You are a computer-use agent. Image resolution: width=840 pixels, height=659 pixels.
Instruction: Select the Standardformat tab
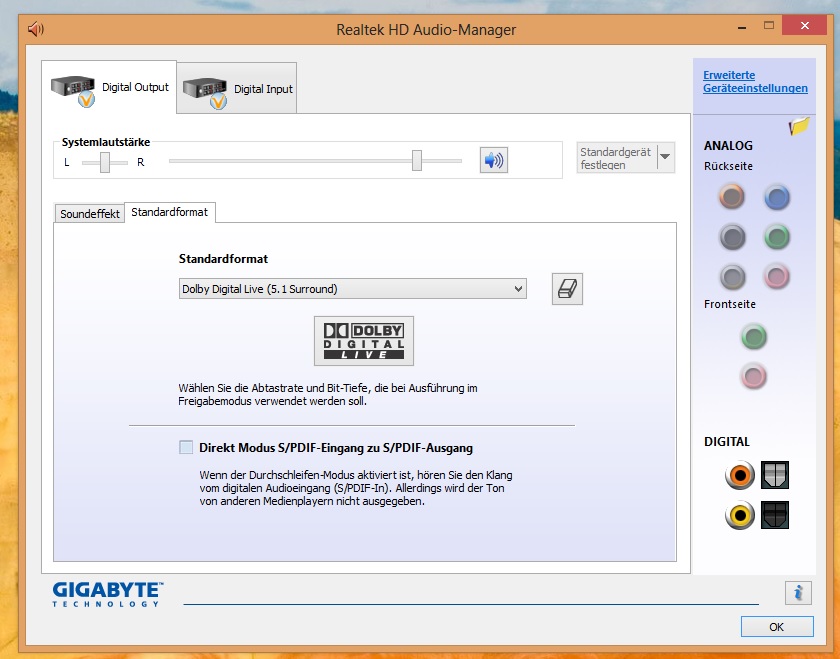click(170, 212)
